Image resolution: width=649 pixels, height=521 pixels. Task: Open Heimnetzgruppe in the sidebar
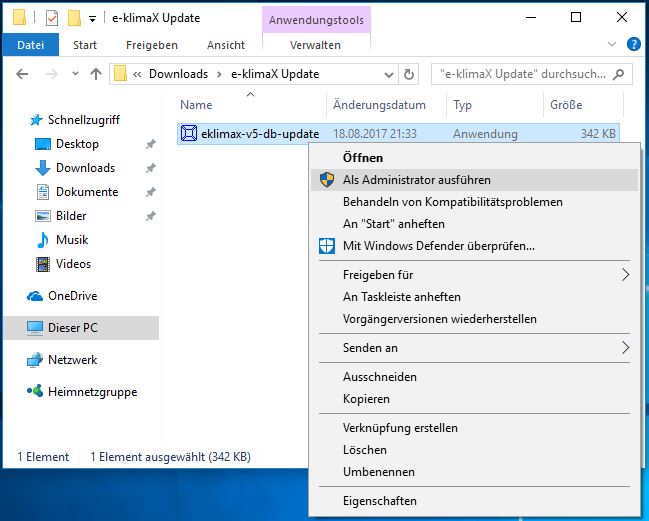point(92,392)
